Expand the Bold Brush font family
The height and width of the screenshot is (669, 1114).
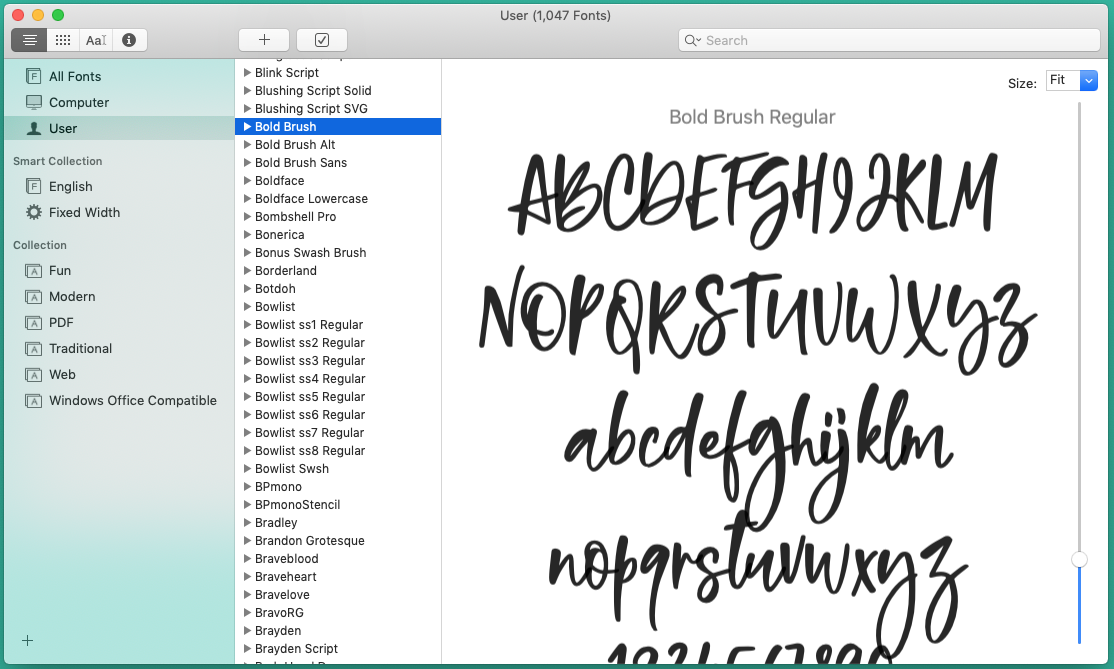247,126
